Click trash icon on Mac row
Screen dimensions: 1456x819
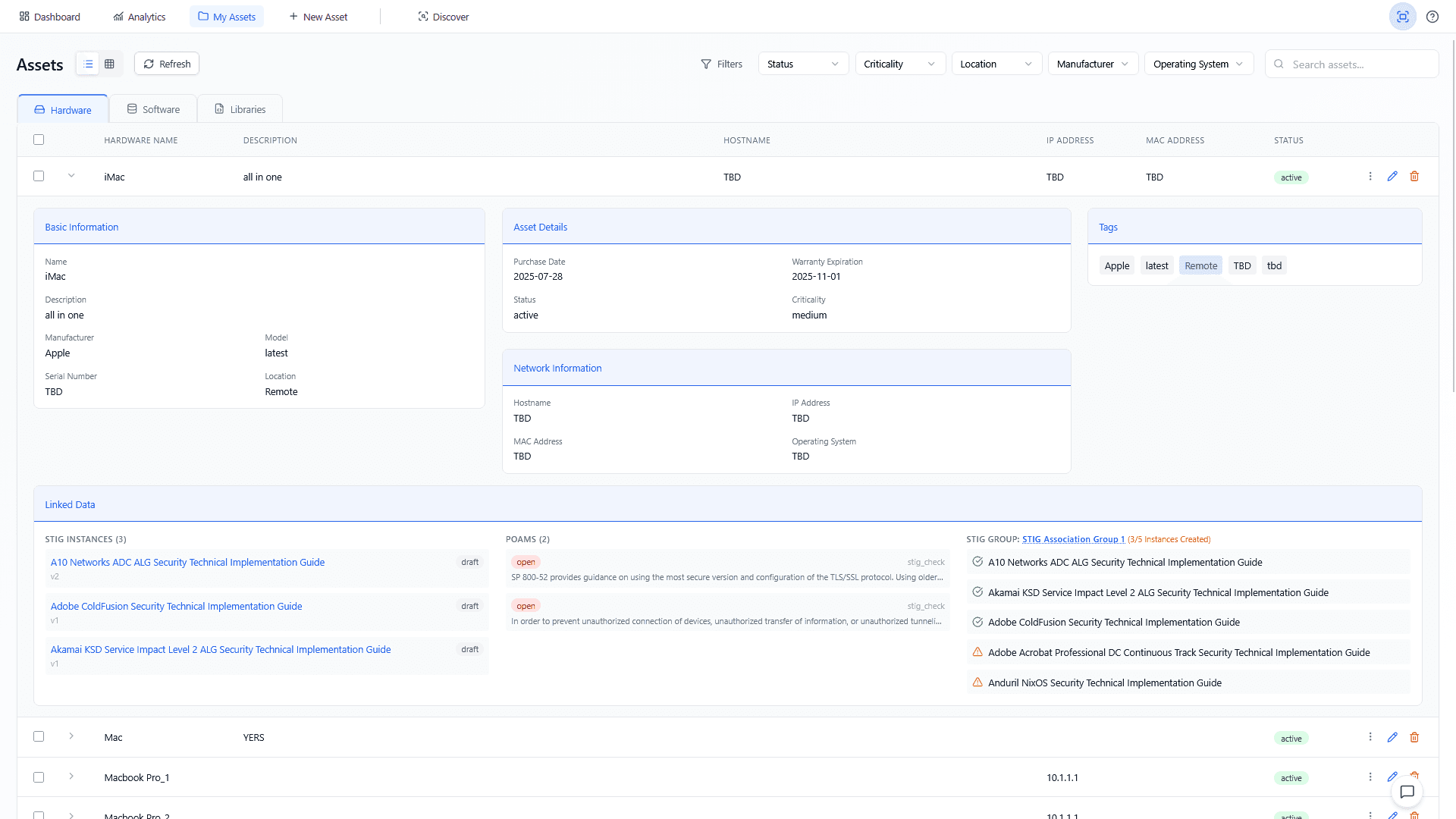tap(1414, 737)
